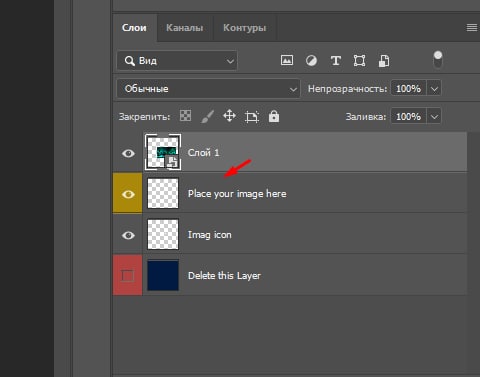Hide the Place your image here layer
Screen dimensions: 480x377
(x=128, y=194)
